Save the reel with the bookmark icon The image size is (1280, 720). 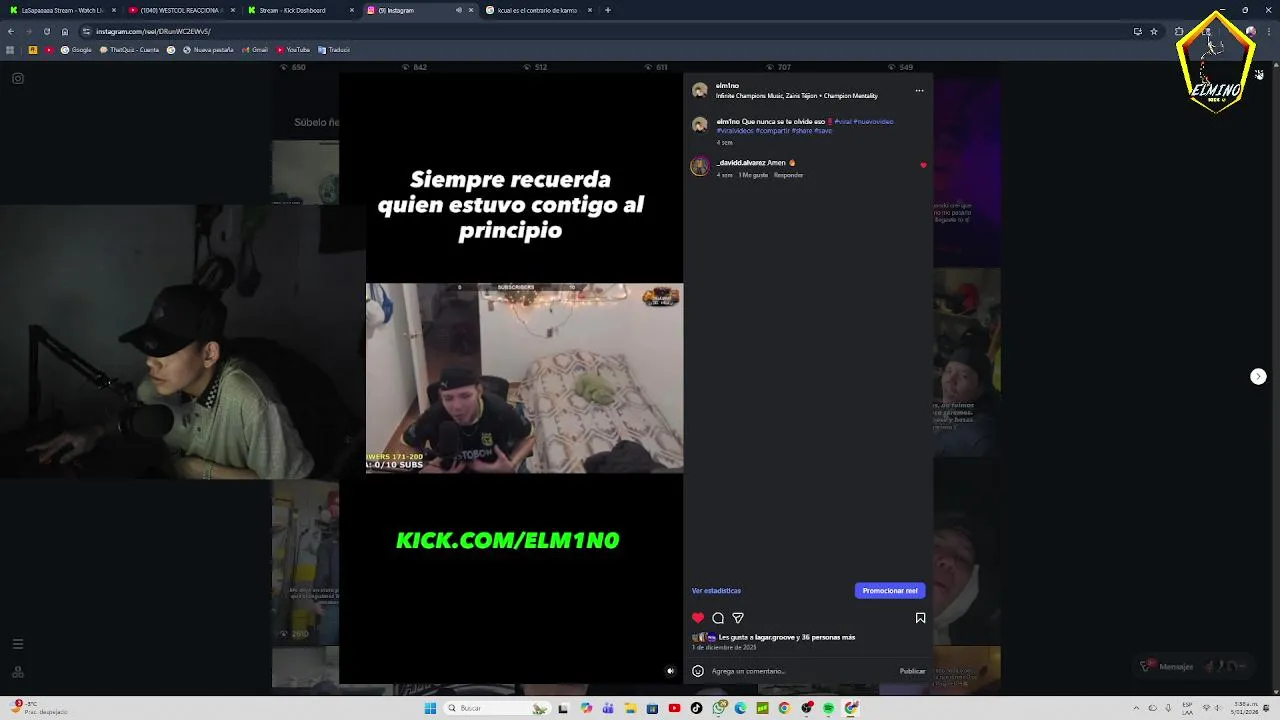point(920,618)
